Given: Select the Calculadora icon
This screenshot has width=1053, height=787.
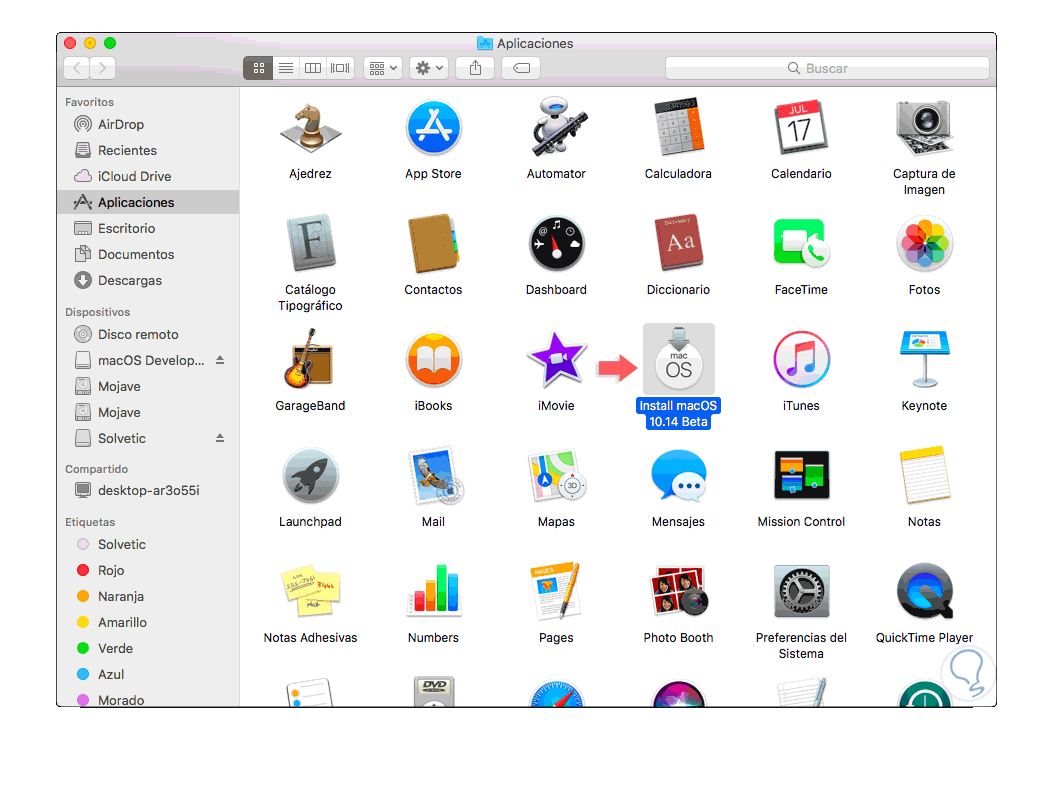Looking at the screenshot, I should 678,128.
